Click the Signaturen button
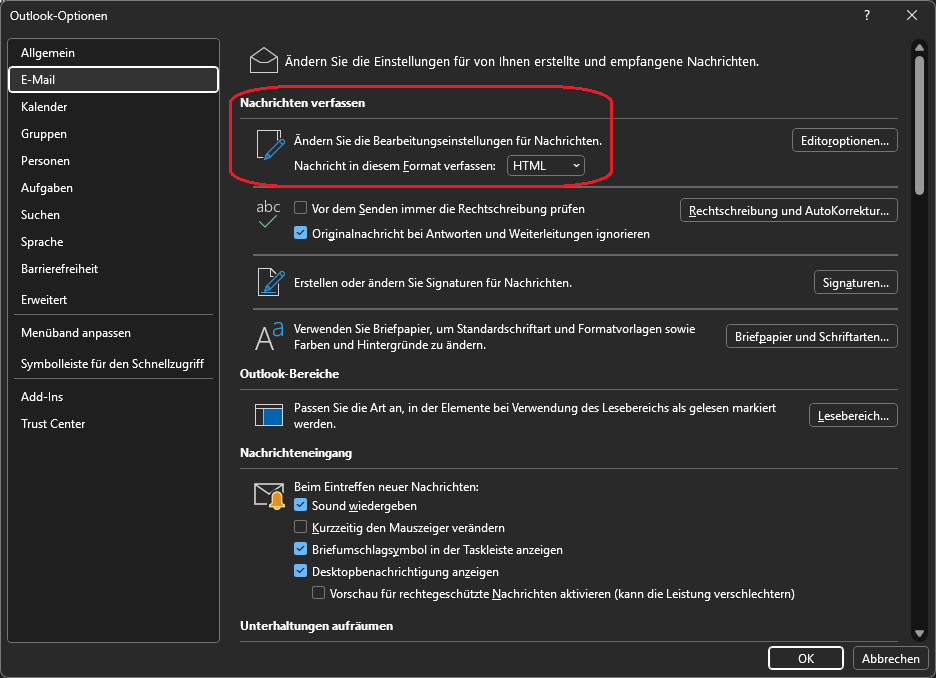Image resolution: width=936 pixels, height=678 pixels. click(x=855, y=282)
